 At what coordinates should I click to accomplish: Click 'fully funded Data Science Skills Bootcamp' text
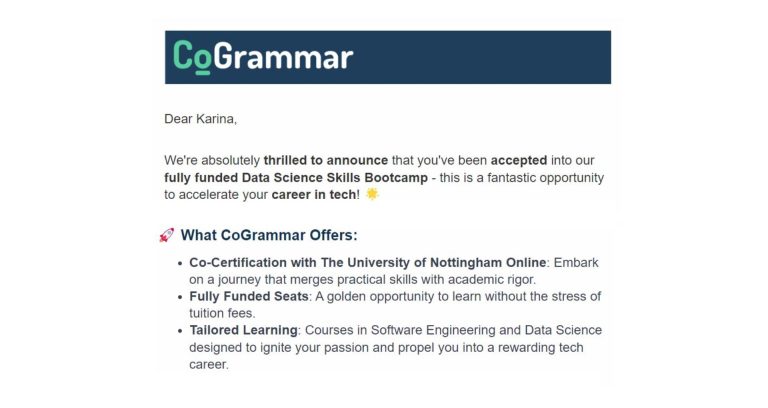coord(296,177)
